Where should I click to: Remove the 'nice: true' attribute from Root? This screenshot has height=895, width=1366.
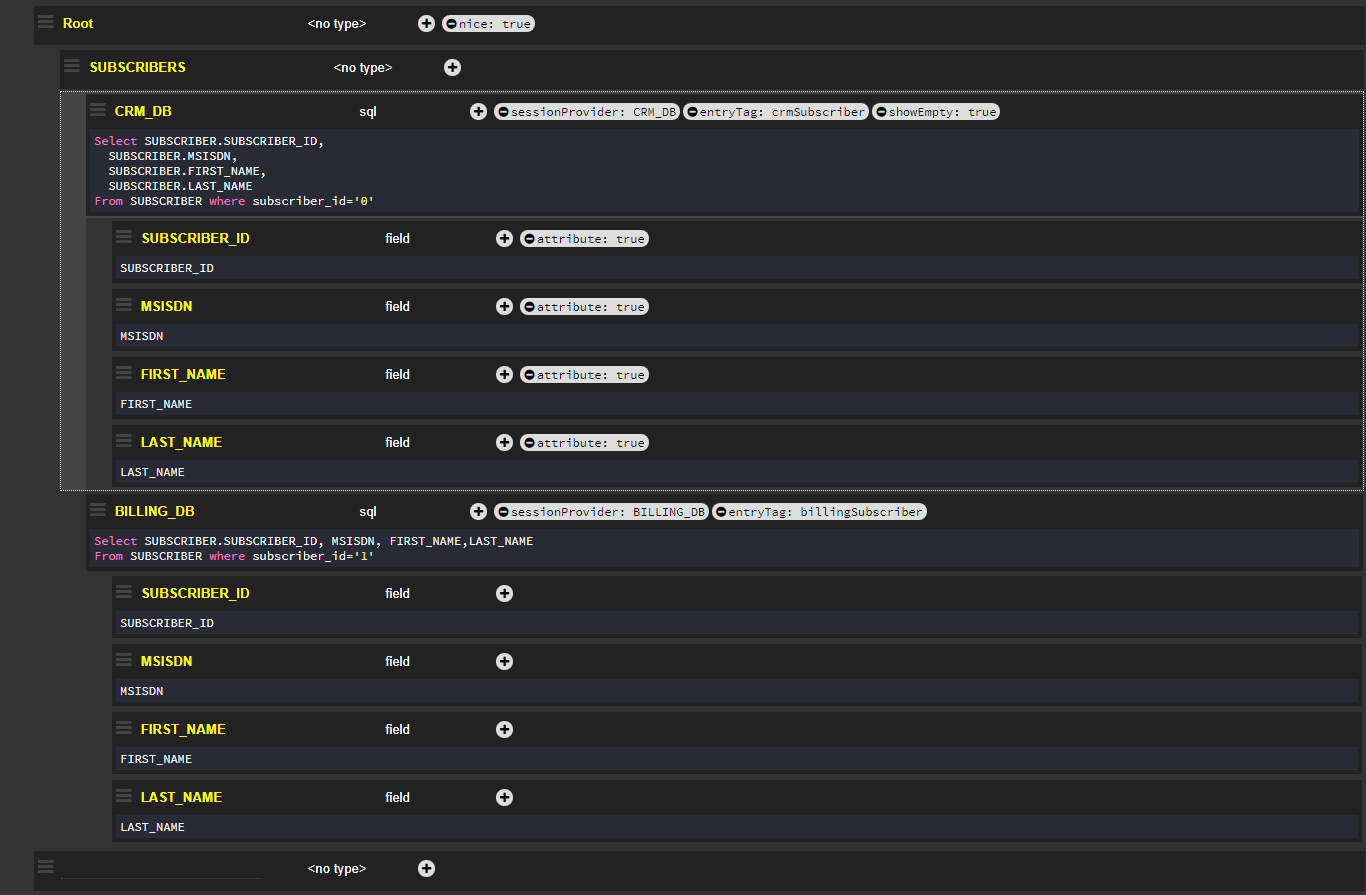[452, 24]
